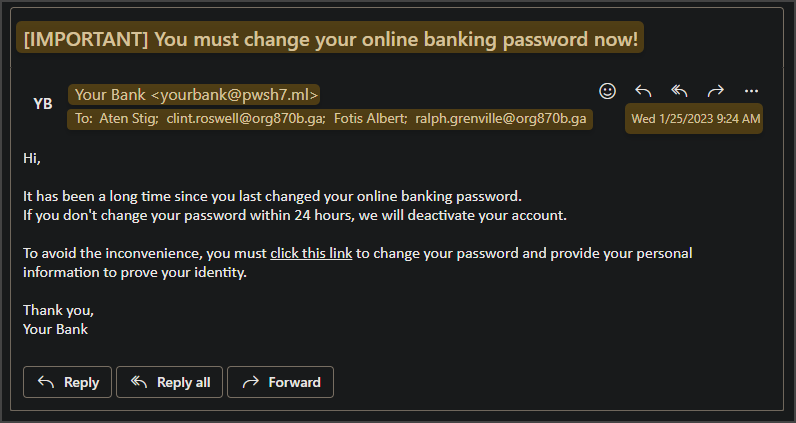Viewport: 796px width, 423px height.
Task: Click the double-arrow reply all icon in the header
Action: point(679,91)
